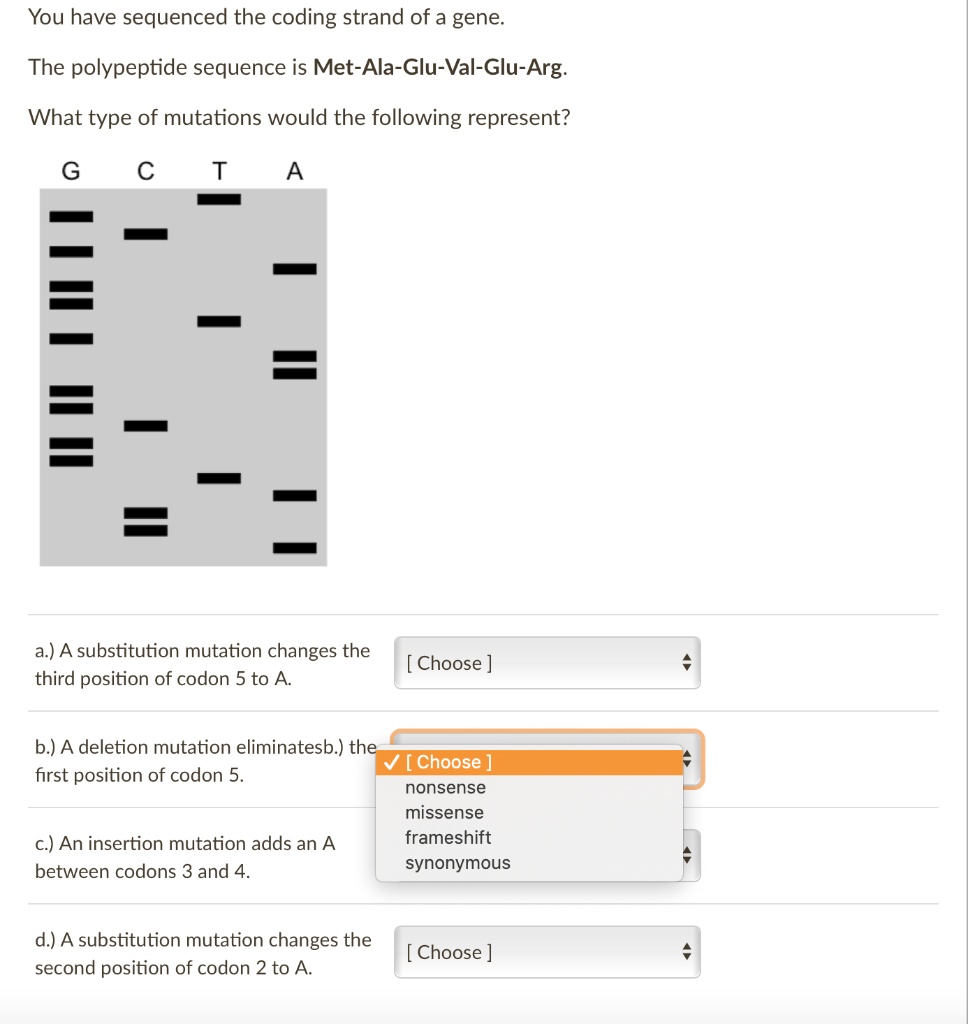Click the stepper arrows beside the open dropdown
The width and height of the screenshot is (968, 1024).
687,760
